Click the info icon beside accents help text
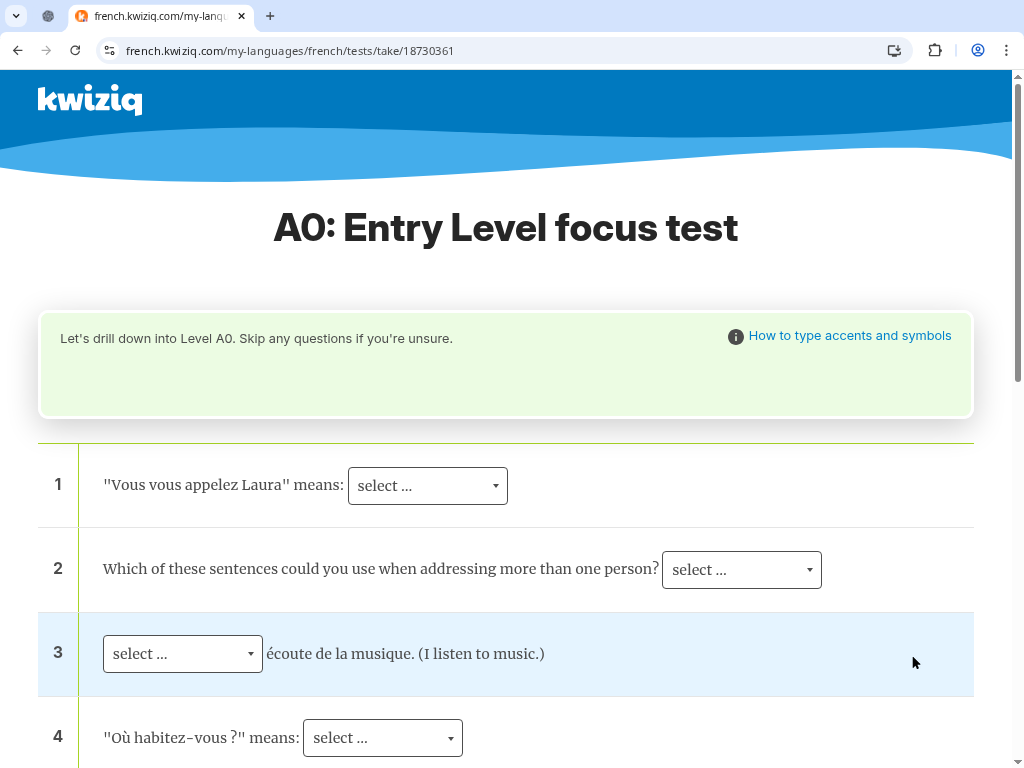The height and width of the screenshot is (768, 1024). coord(734,337)
